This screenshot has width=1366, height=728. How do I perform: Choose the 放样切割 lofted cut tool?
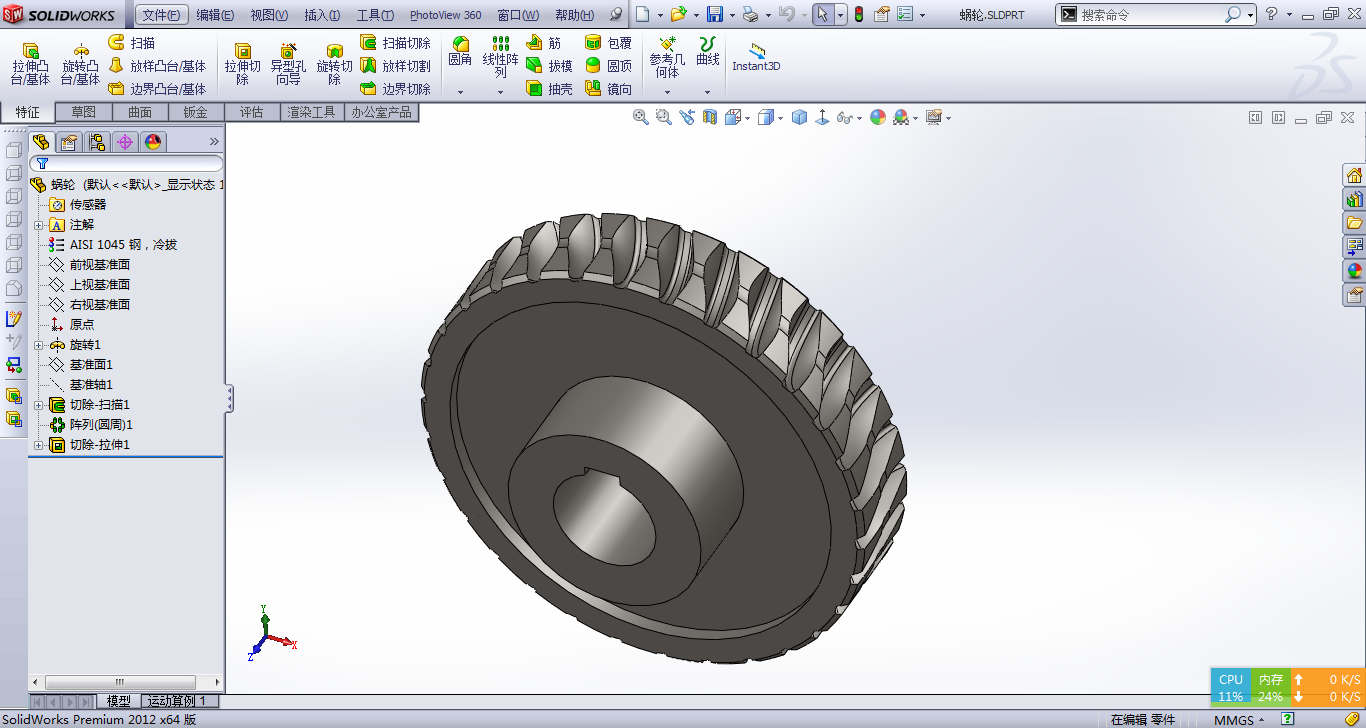coord(395,66)
